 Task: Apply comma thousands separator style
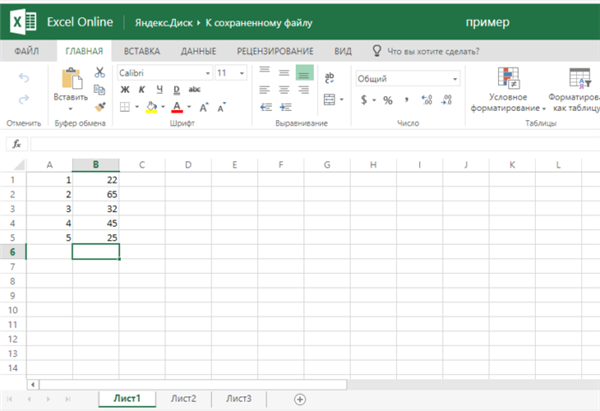[x=406, y=99]
